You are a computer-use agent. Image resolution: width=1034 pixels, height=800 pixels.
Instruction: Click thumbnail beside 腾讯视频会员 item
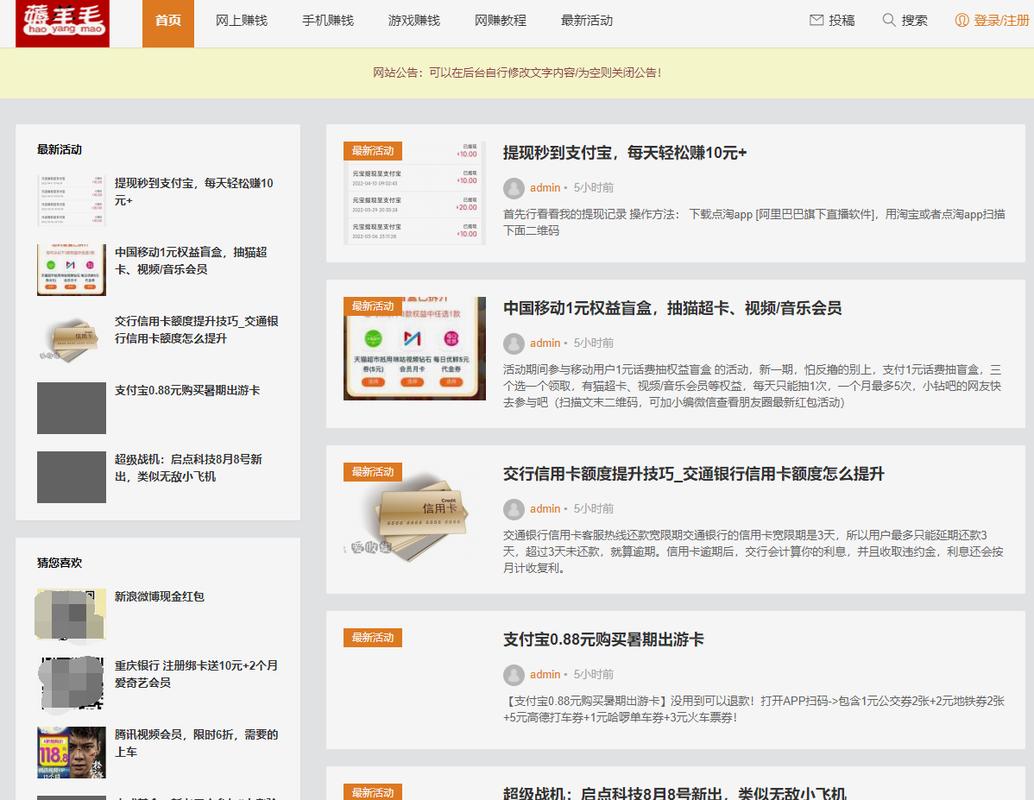click(71, 753)
